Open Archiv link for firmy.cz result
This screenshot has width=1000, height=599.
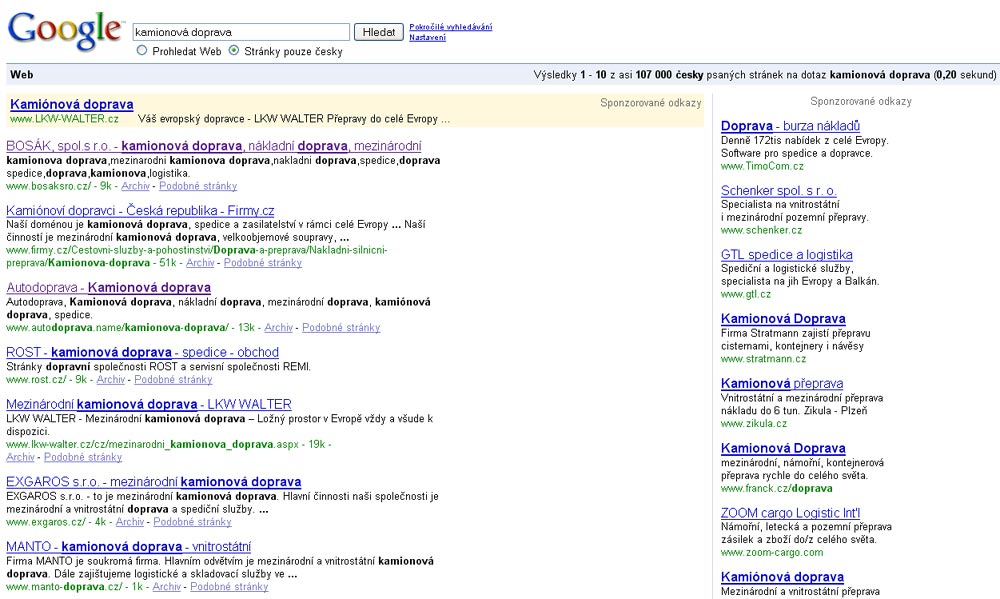(200, 263)
